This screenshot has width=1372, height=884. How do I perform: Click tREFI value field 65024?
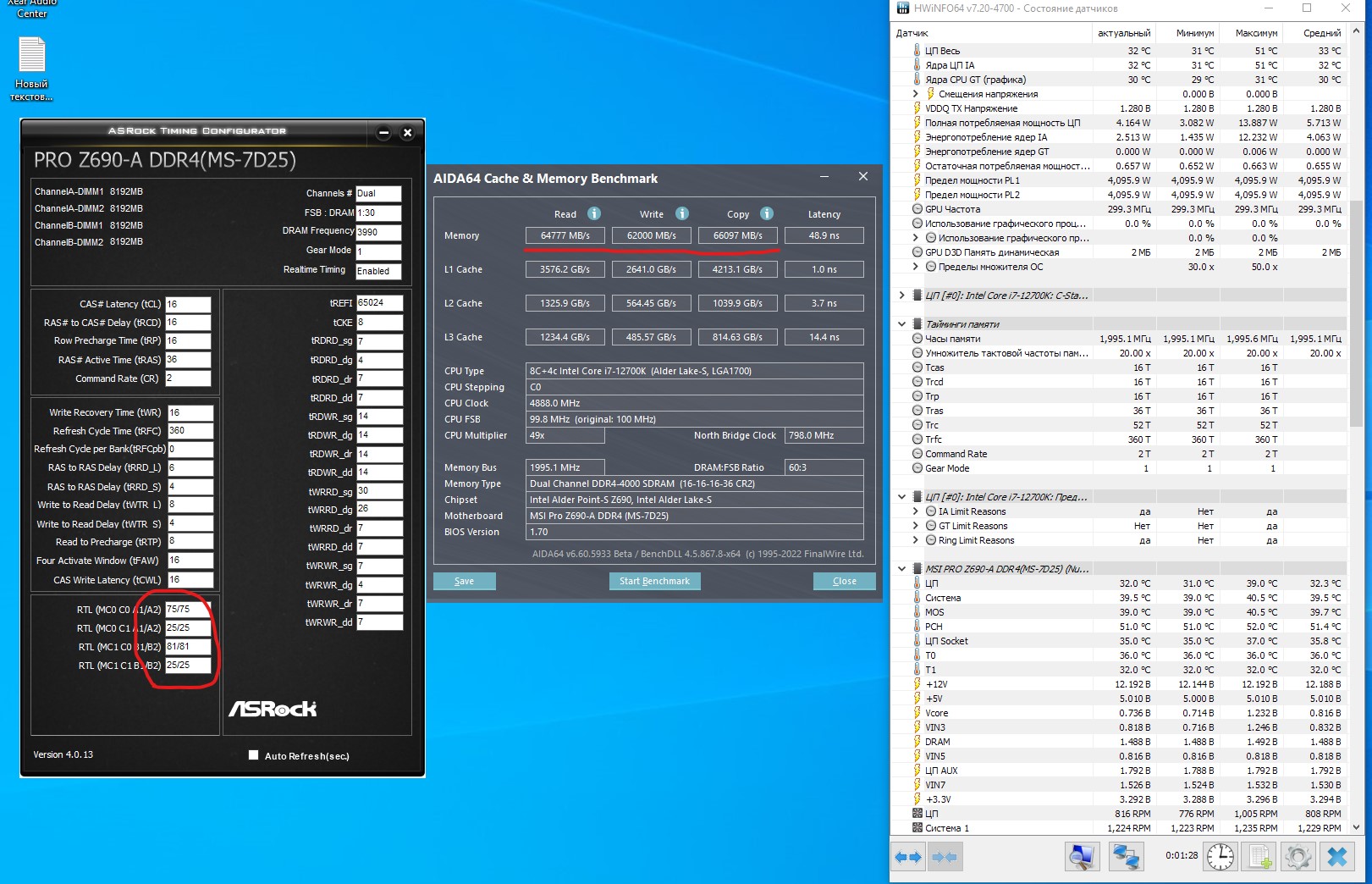(x=379, y=303)
